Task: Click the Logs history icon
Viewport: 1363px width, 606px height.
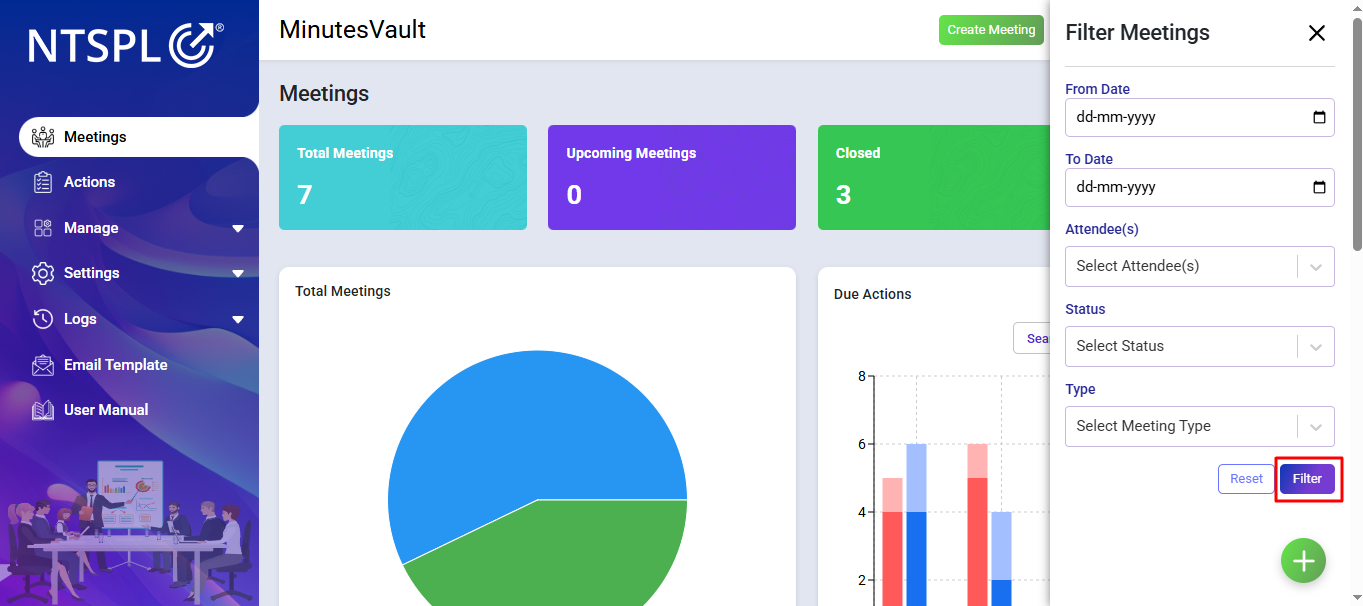Action: [x=42, y=319]
